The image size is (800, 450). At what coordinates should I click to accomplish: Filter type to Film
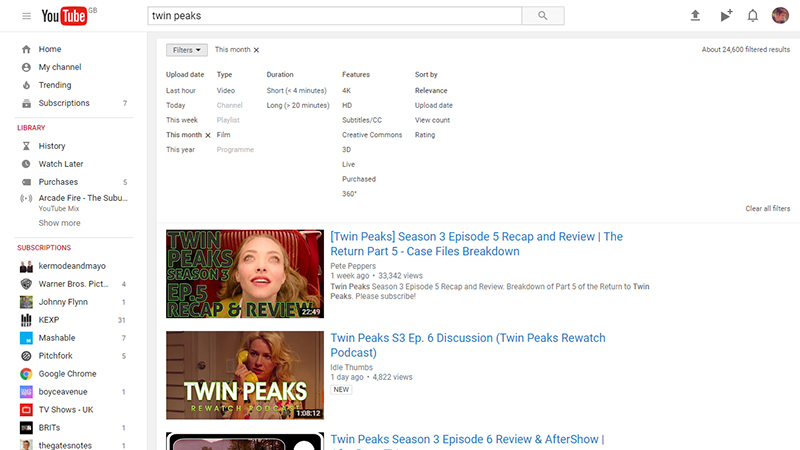tap(223, 135)
